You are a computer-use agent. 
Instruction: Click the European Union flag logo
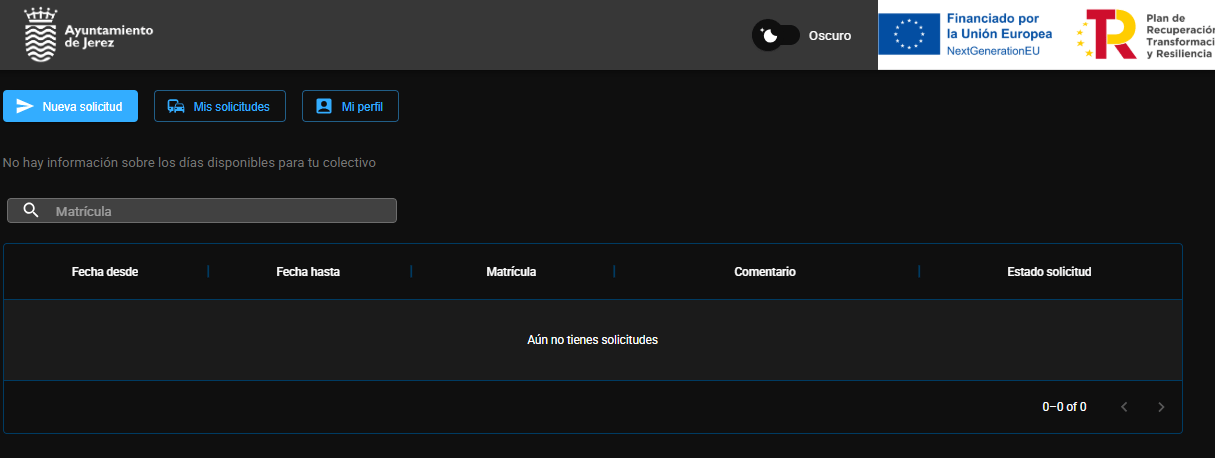point(909,34)
